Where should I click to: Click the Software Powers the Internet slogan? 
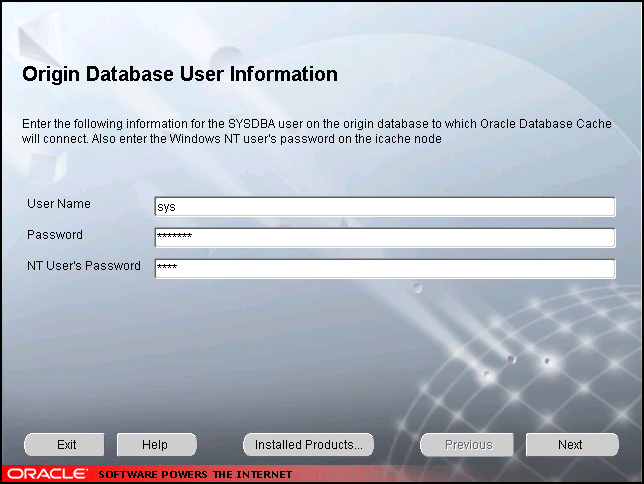[x=195, y=475]
